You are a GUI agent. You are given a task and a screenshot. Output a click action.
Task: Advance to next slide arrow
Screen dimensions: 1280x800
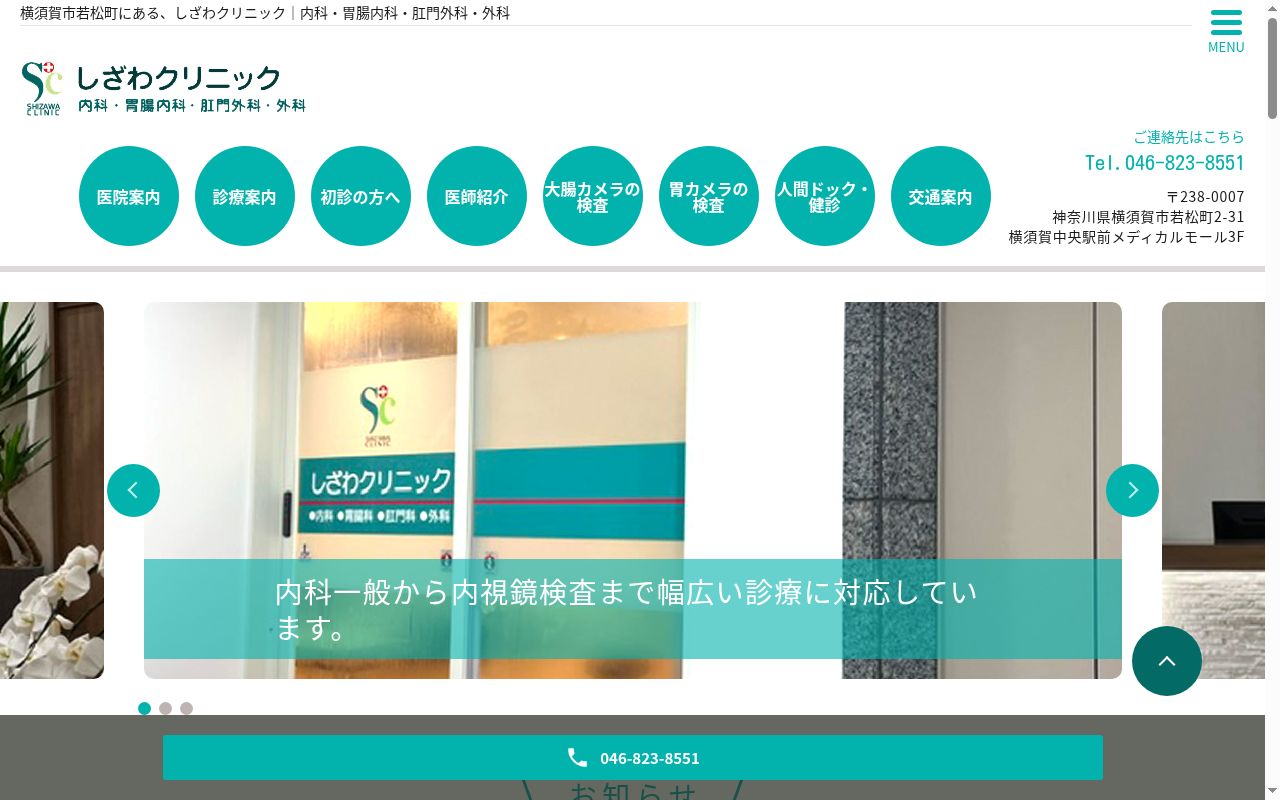point(1132,490)
